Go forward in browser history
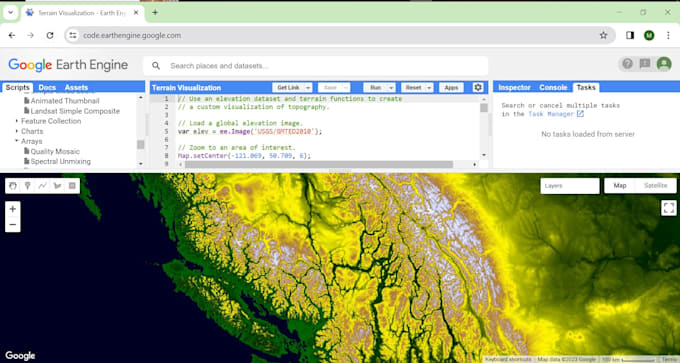This screenshot has width=680, height=363. coord(30,36)
